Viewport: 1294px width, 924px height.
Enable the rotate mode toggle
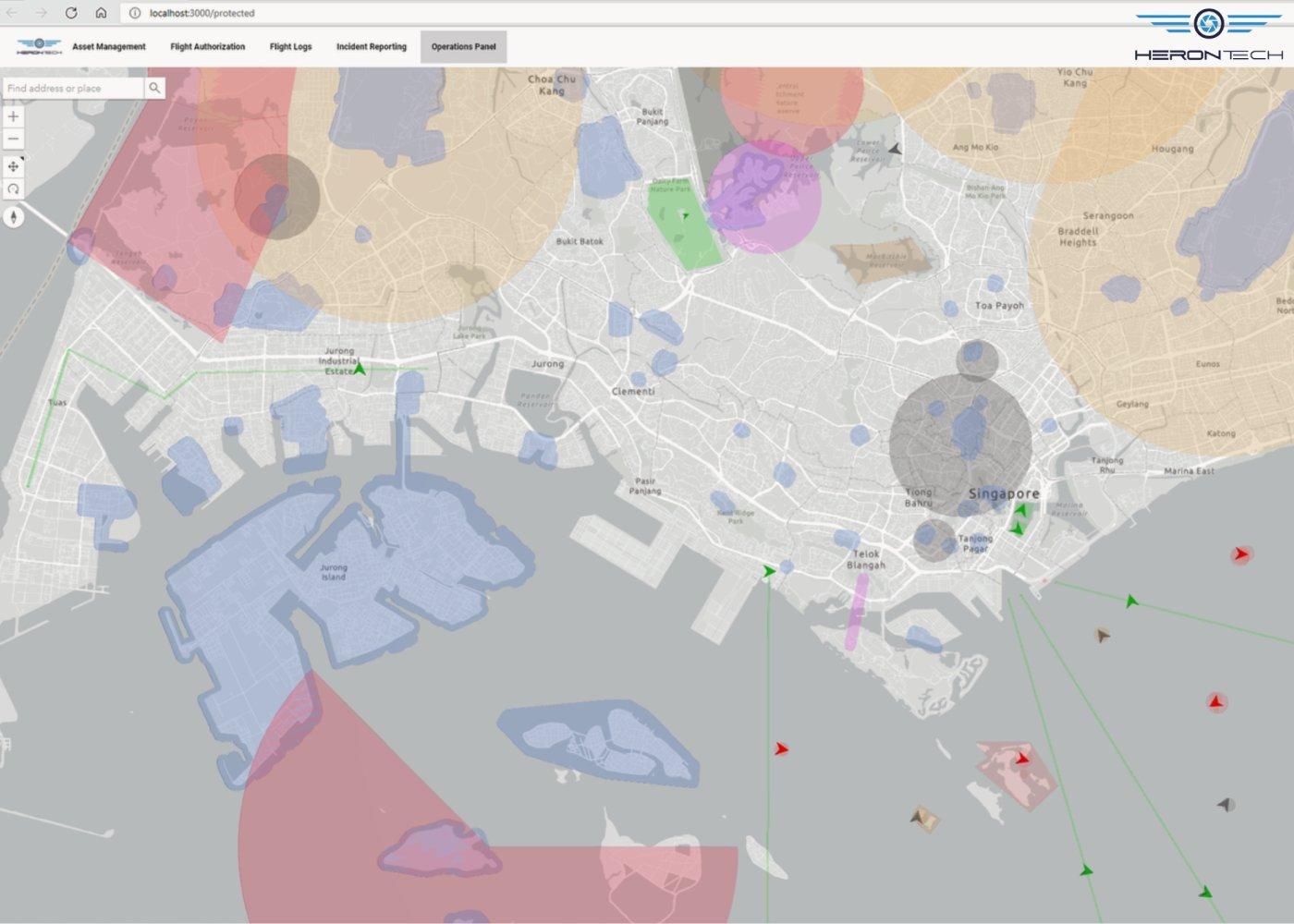click(13, 188)
